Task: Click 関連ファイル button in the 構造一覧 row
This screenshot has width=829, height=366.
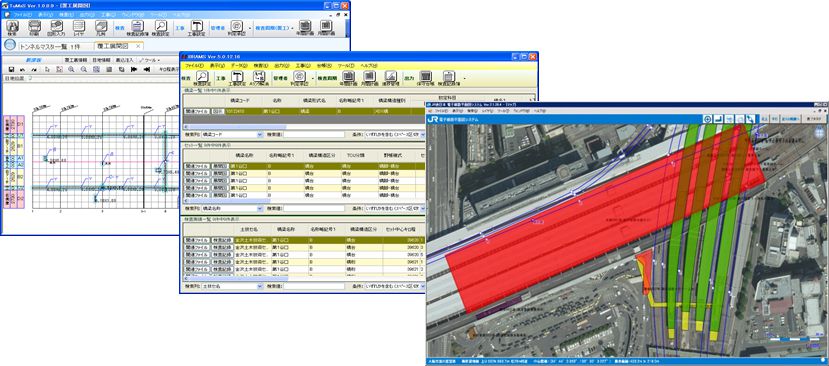Action: coord(197,112)
